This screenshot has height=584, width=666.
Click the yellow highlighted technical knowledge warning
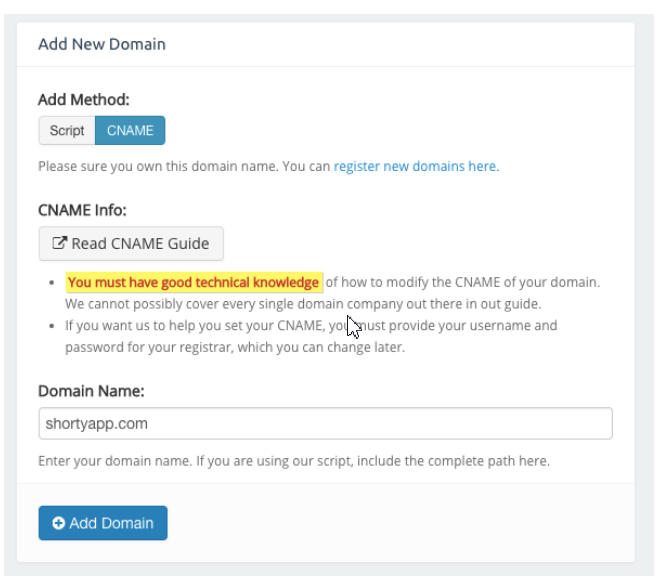click(x=194, y=282)
